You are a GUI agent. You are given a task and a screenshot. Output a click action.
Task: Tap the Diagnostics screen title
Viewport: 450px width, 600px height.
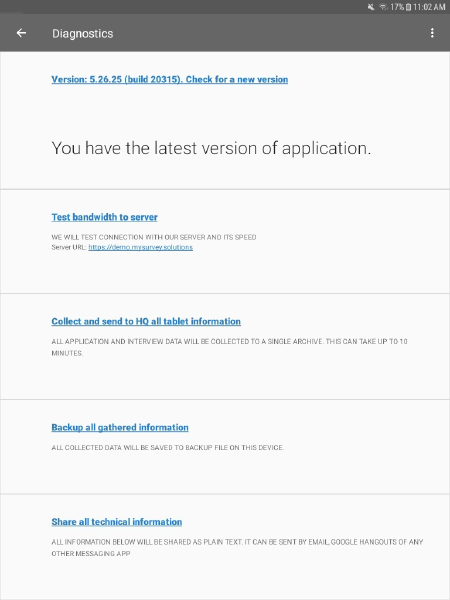pos(83,34)
